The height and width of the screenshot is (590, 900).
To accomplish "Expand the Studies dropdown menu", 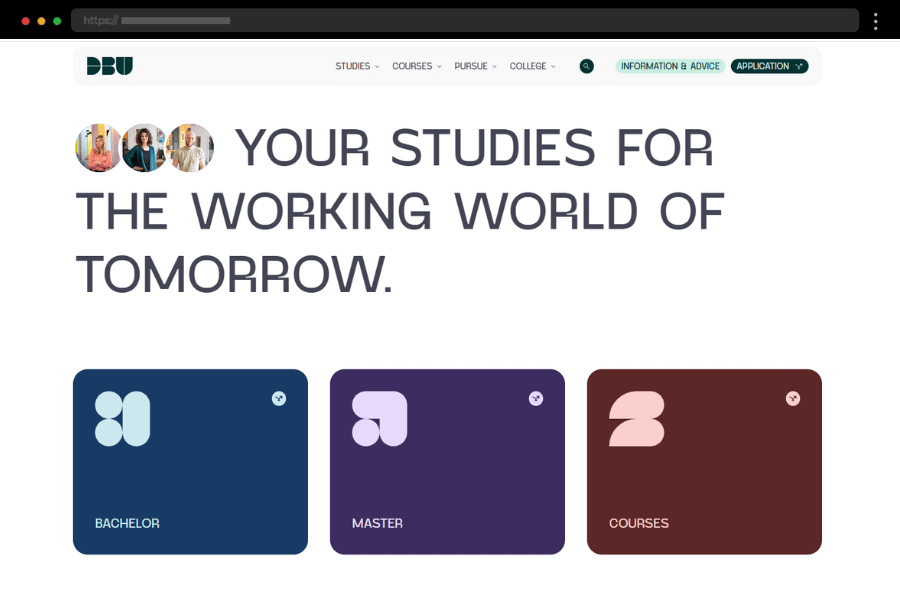I will pos(357,67).
